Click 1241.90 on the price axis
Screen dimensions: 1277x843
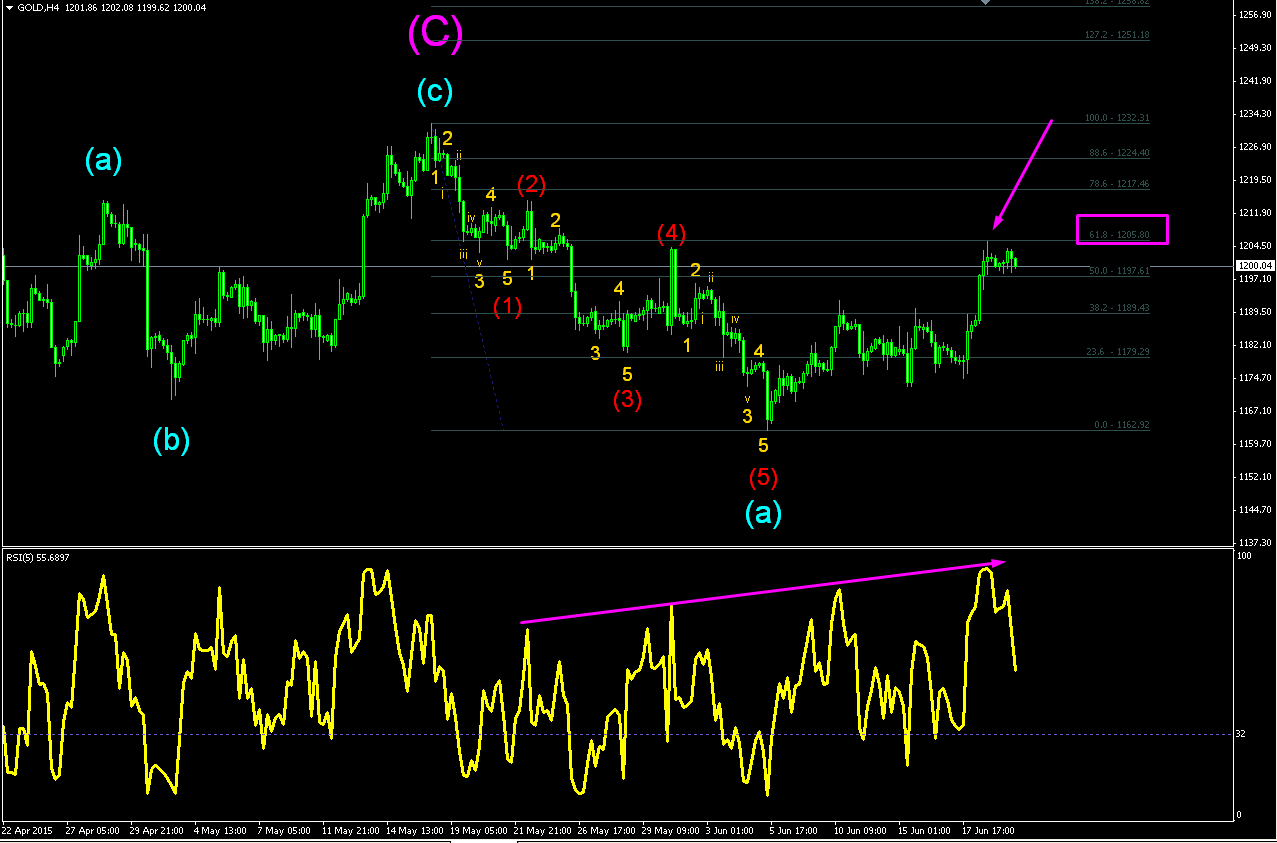(1254, 81)
